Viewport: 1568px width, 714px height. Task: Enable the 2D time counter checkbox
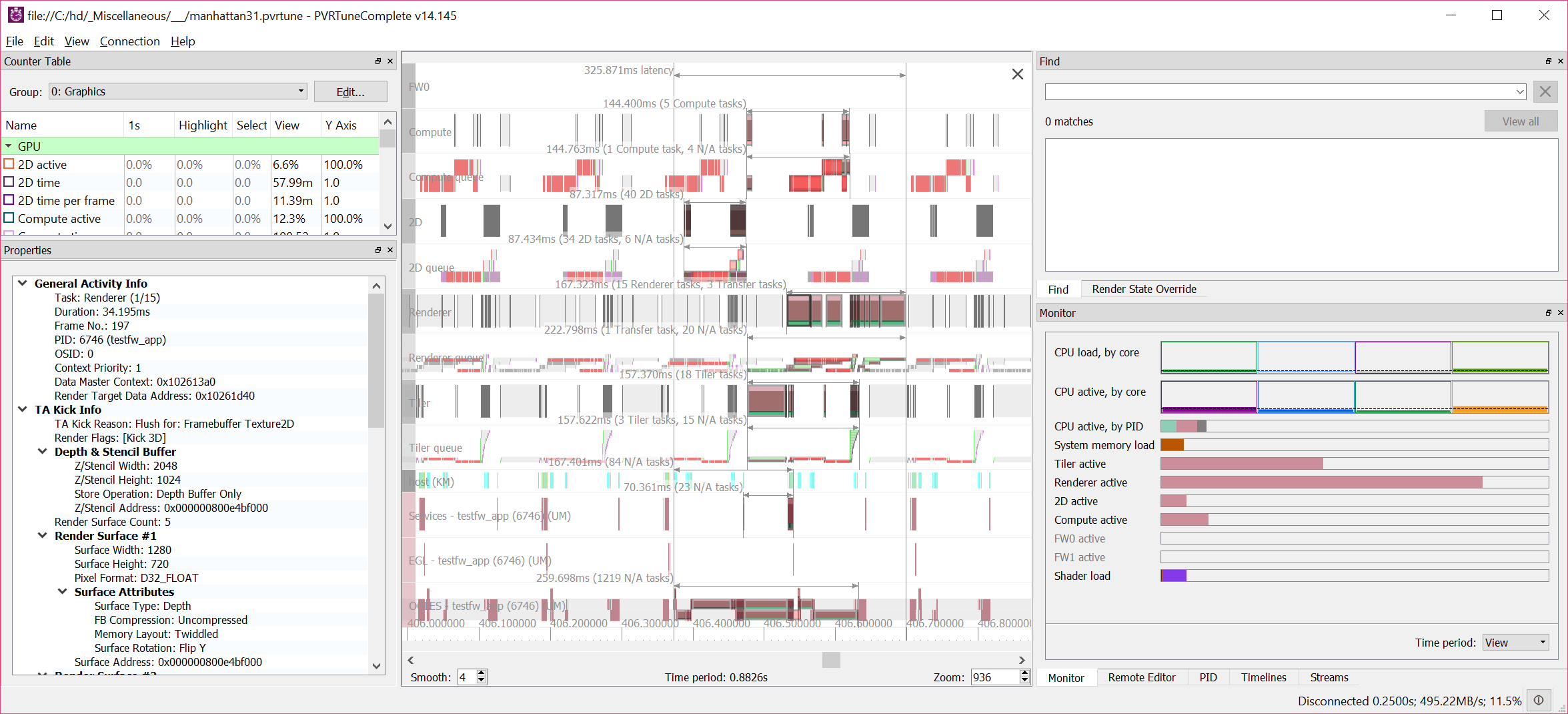tap(9, 182)
